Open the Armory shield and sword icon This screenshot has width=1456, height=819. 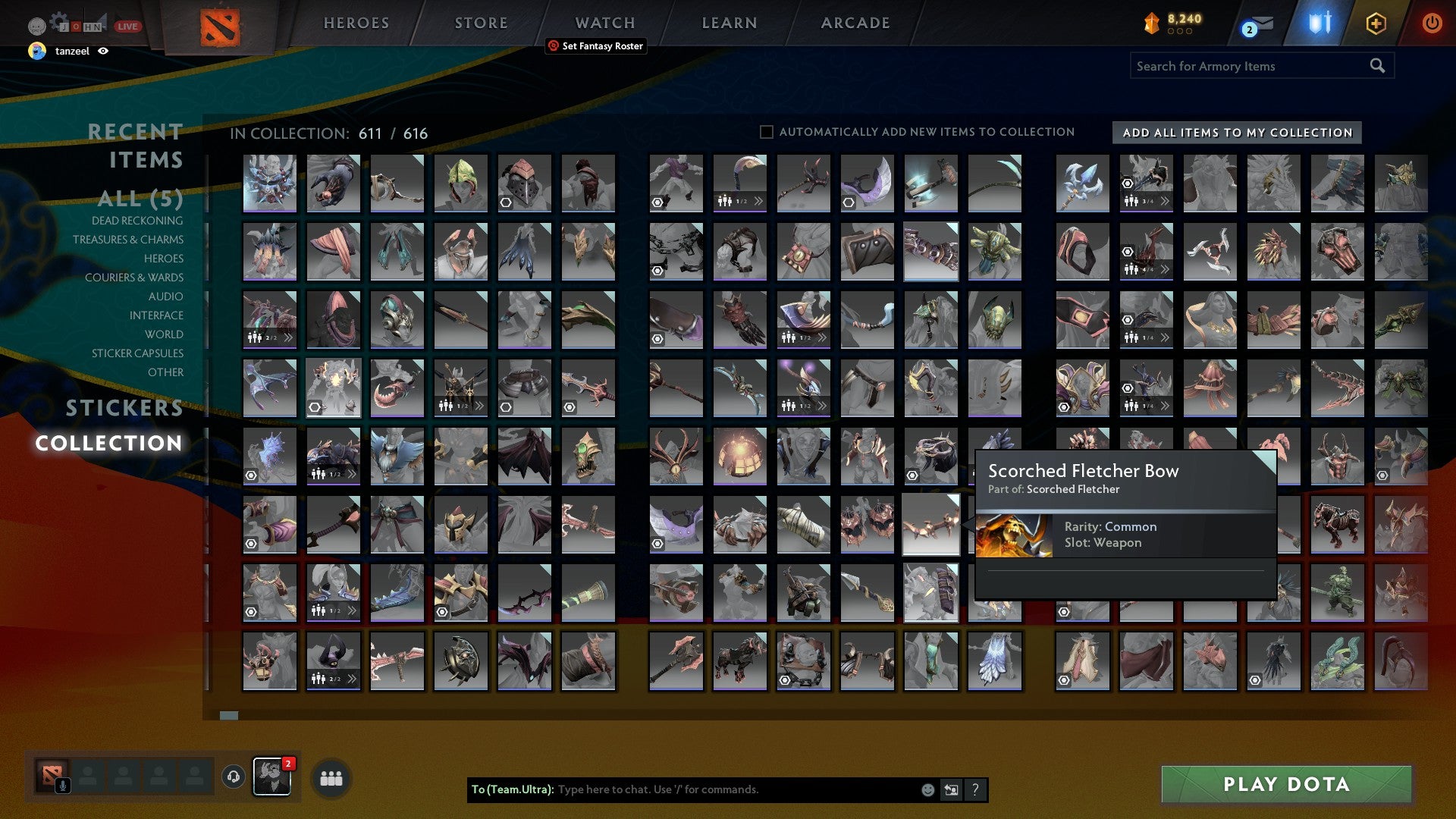pyautogui.click(x=1319, y=21)
